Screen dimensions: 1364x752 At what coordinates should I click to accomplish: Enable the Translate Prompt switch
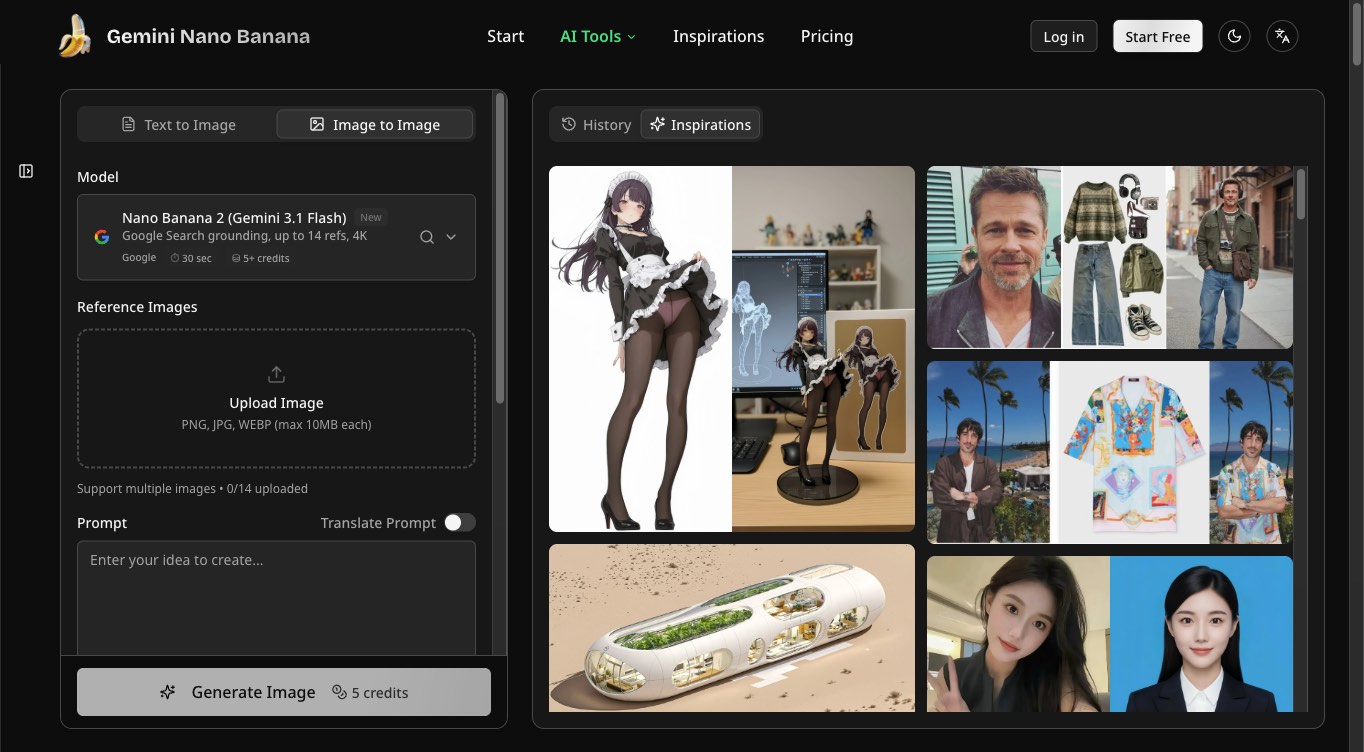[460, 523]
